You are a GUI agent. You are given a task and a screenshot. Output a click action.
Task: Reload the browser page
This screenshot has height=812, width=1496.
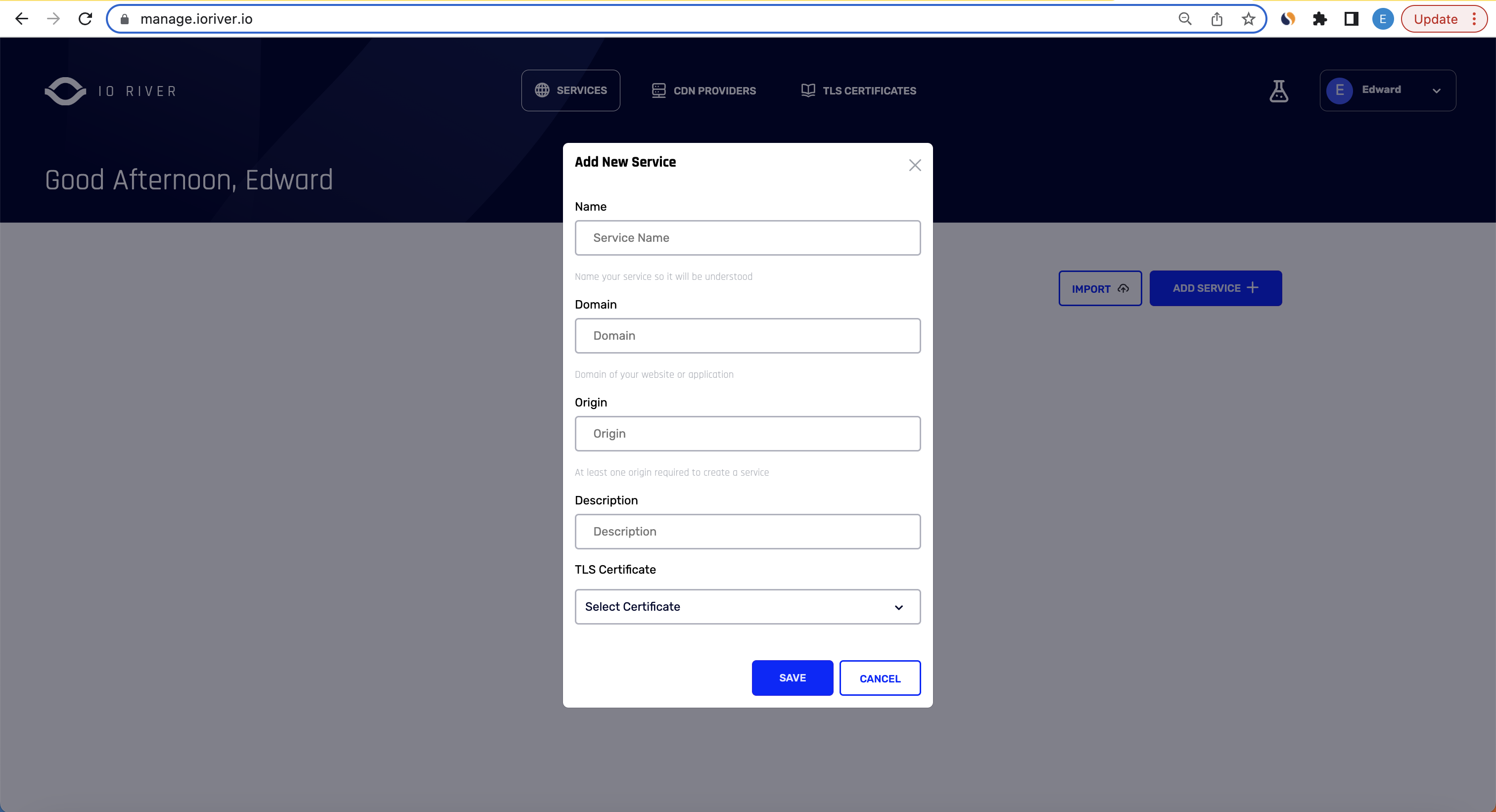86,19
